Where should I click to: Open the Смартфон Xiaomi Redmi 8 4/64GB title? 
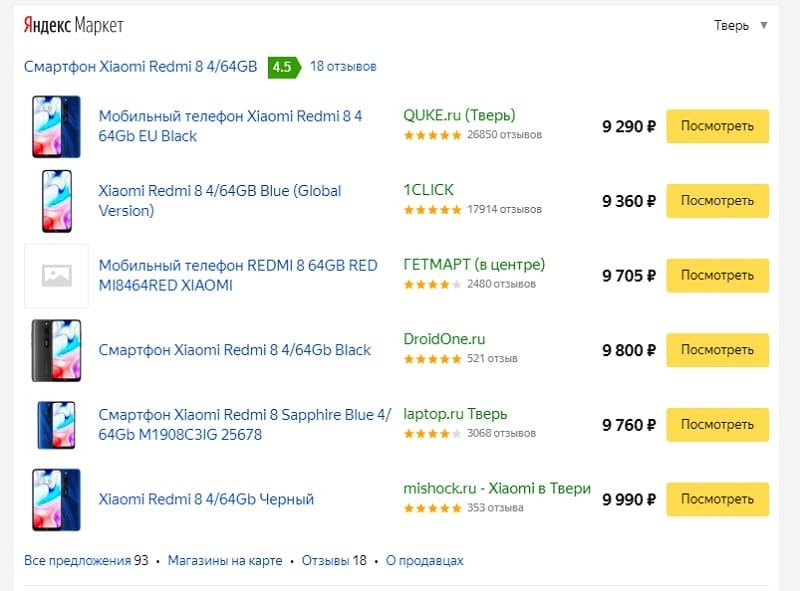click(x=141, y=67)
